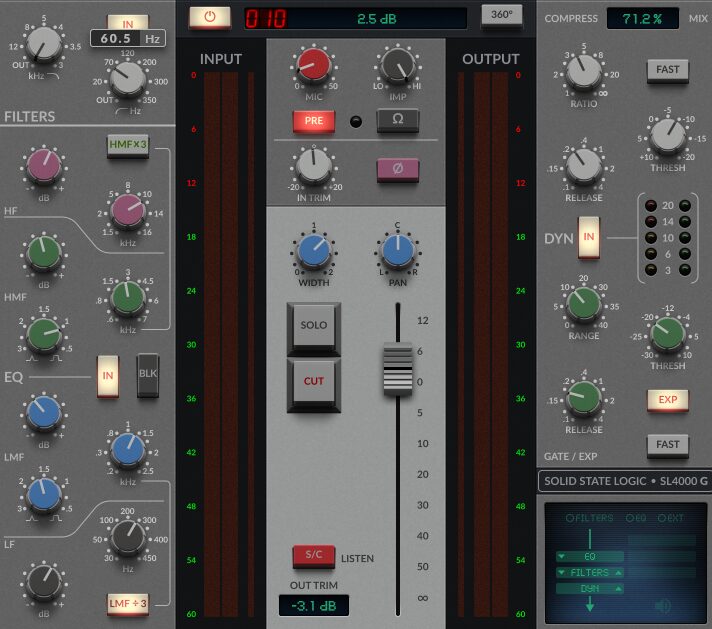This screenshot has height=629, width=712.
Task: Move DYN up in routing order
Action: (619, 589)
